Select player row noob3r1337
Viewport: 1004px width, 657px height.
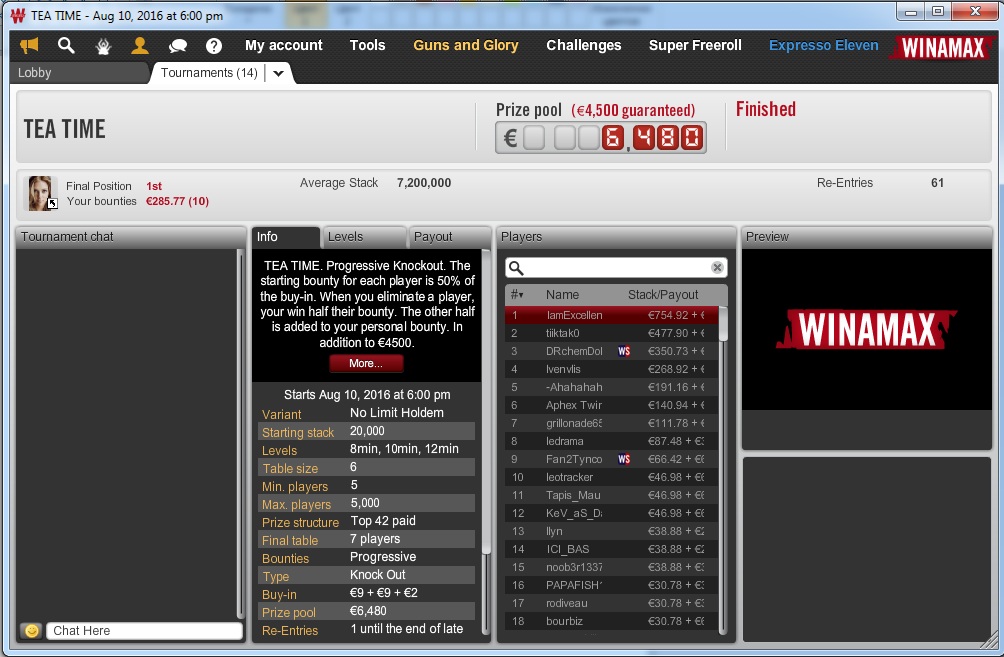[611, 567]
